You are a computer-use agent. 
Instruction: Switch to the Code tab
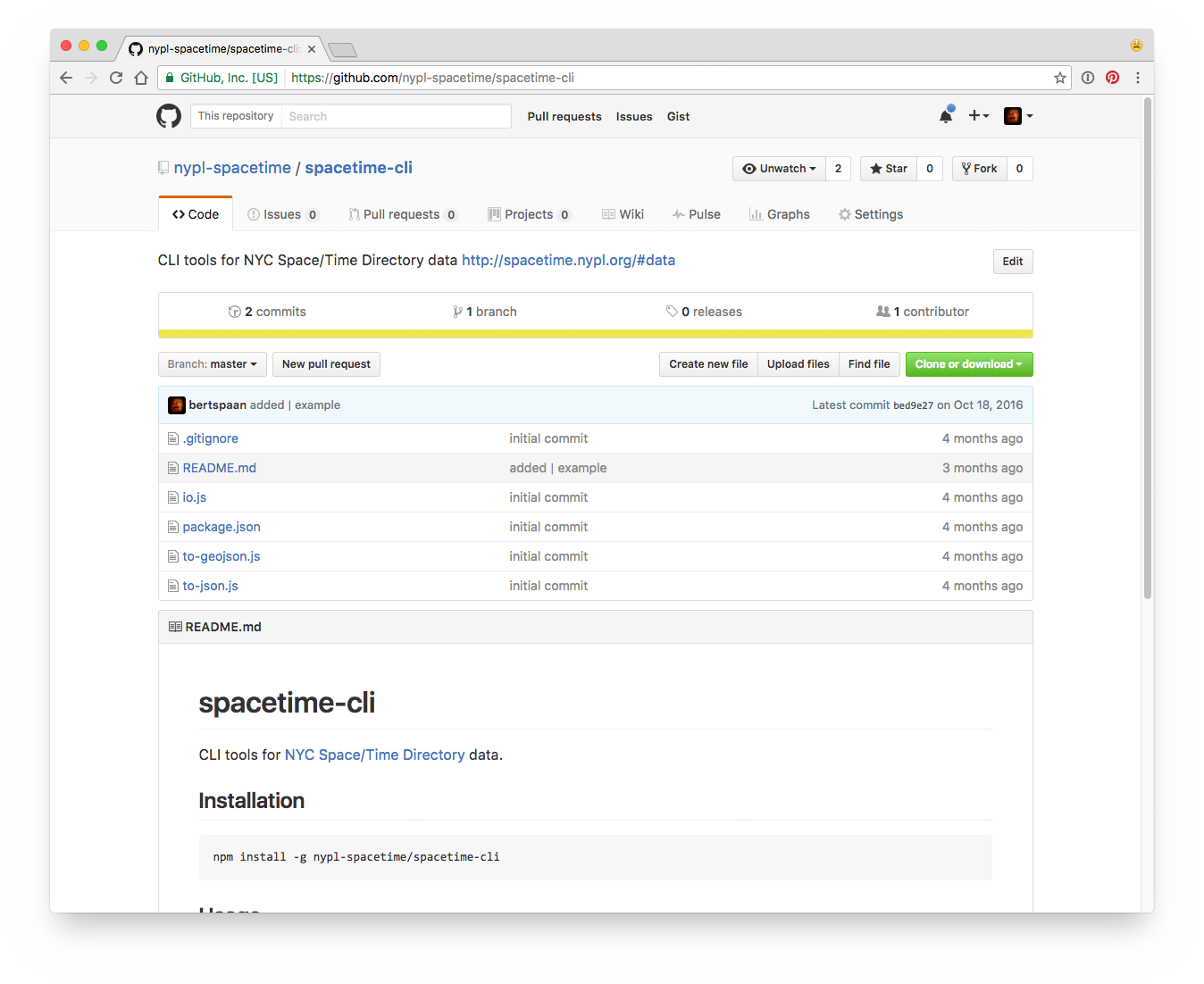tap(196, 214)
